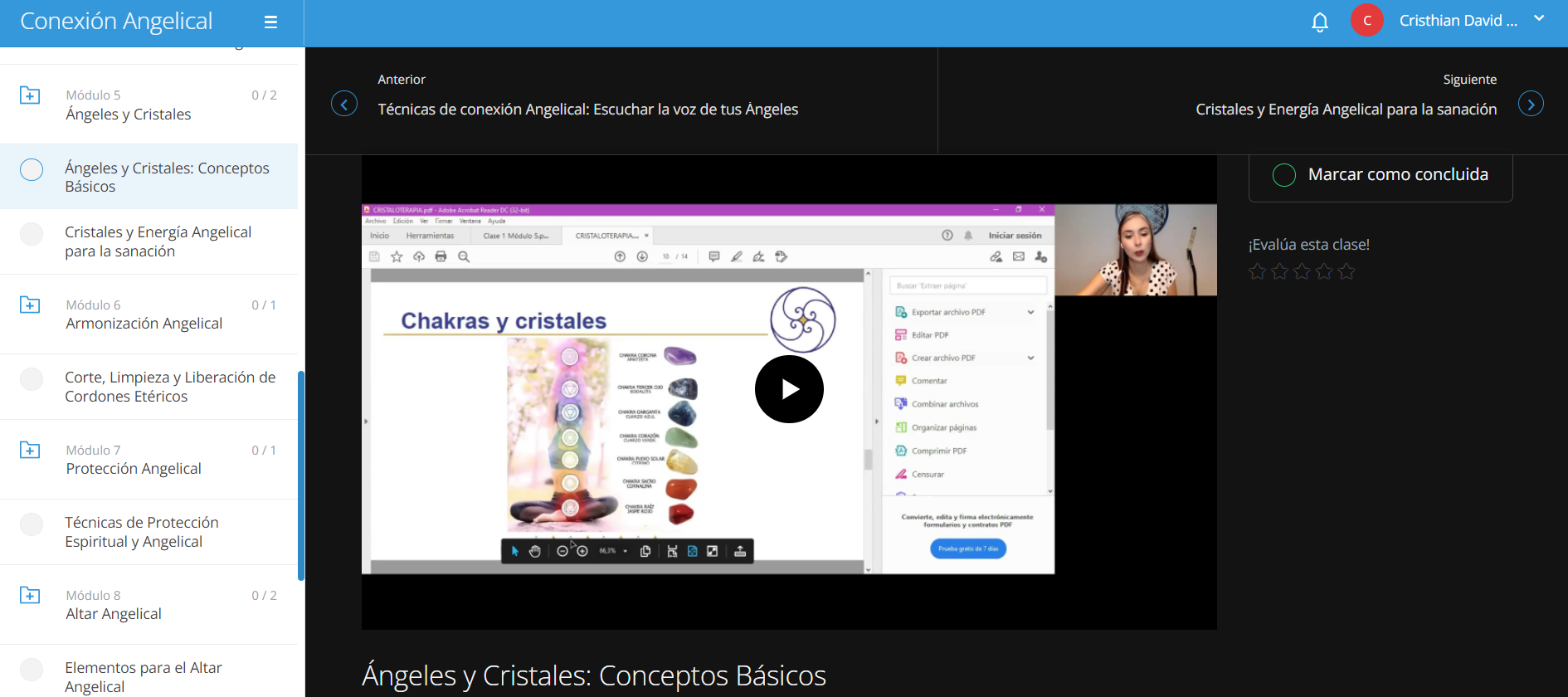This screenshot has height=697, width=1568.
Task: Play the Chakras y cristales video
Action: click(788, 389)
